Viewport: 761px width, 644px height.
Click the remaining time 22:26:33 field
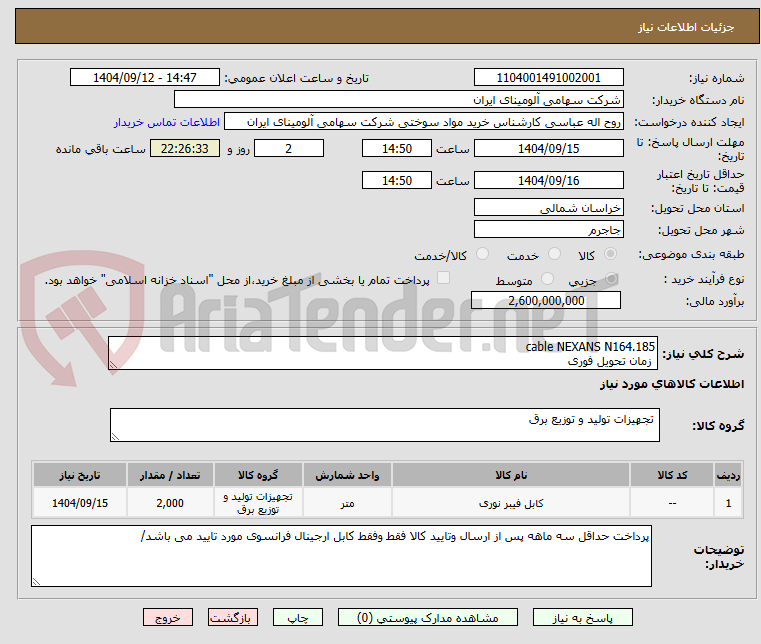point(184,149)
